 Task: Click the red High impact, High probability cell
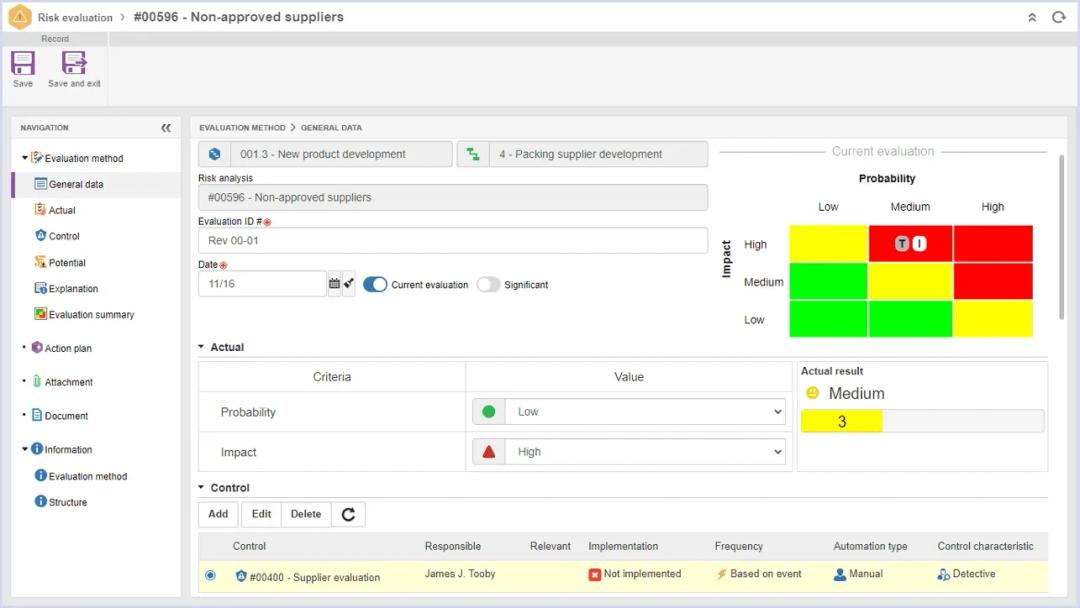992,244
